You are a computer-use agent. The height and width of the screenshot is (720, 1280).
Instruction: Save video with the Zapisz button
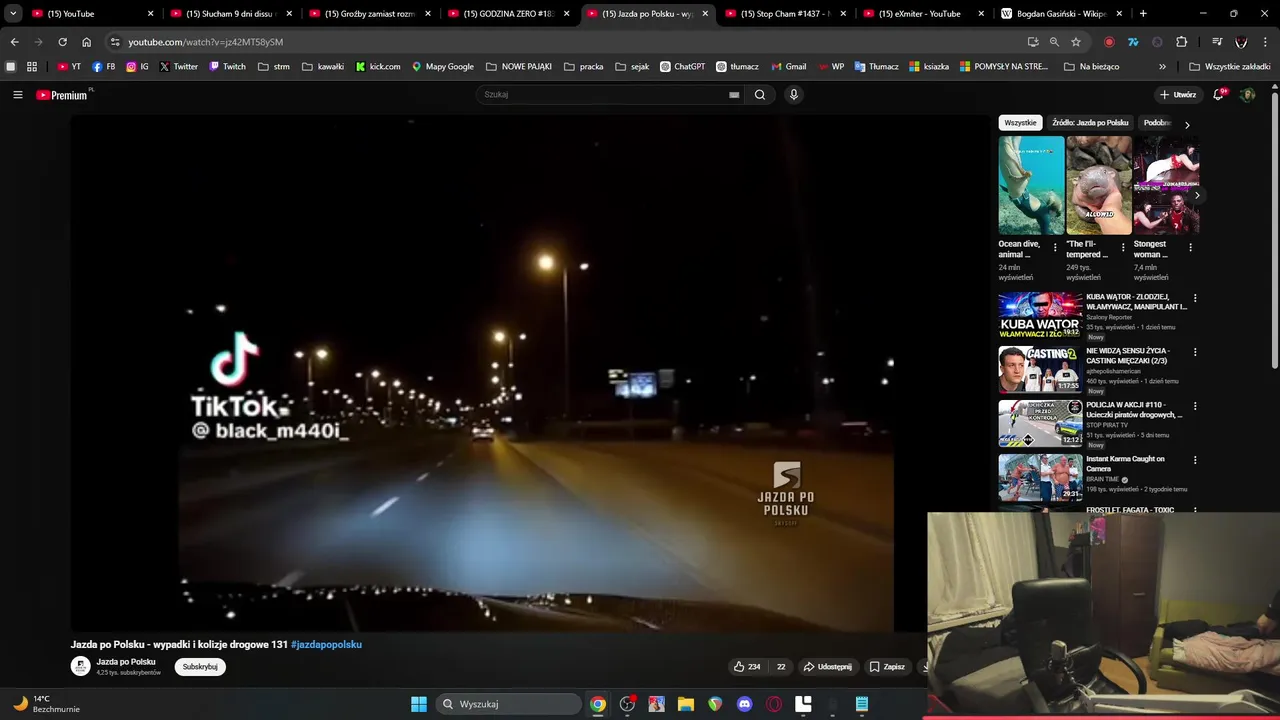[887, 667]
